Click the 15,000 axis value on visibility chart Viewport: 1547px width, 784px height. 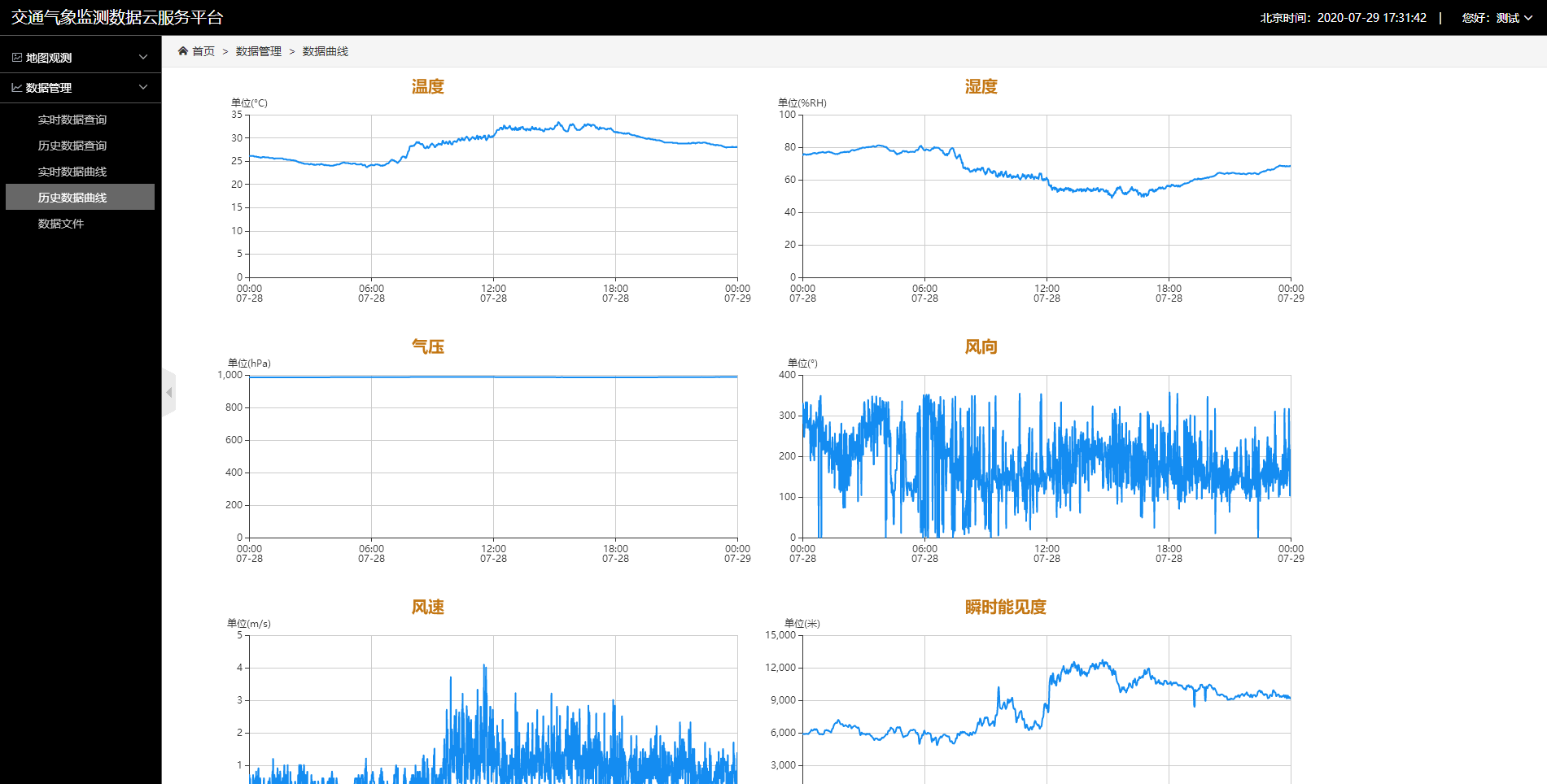780,635
